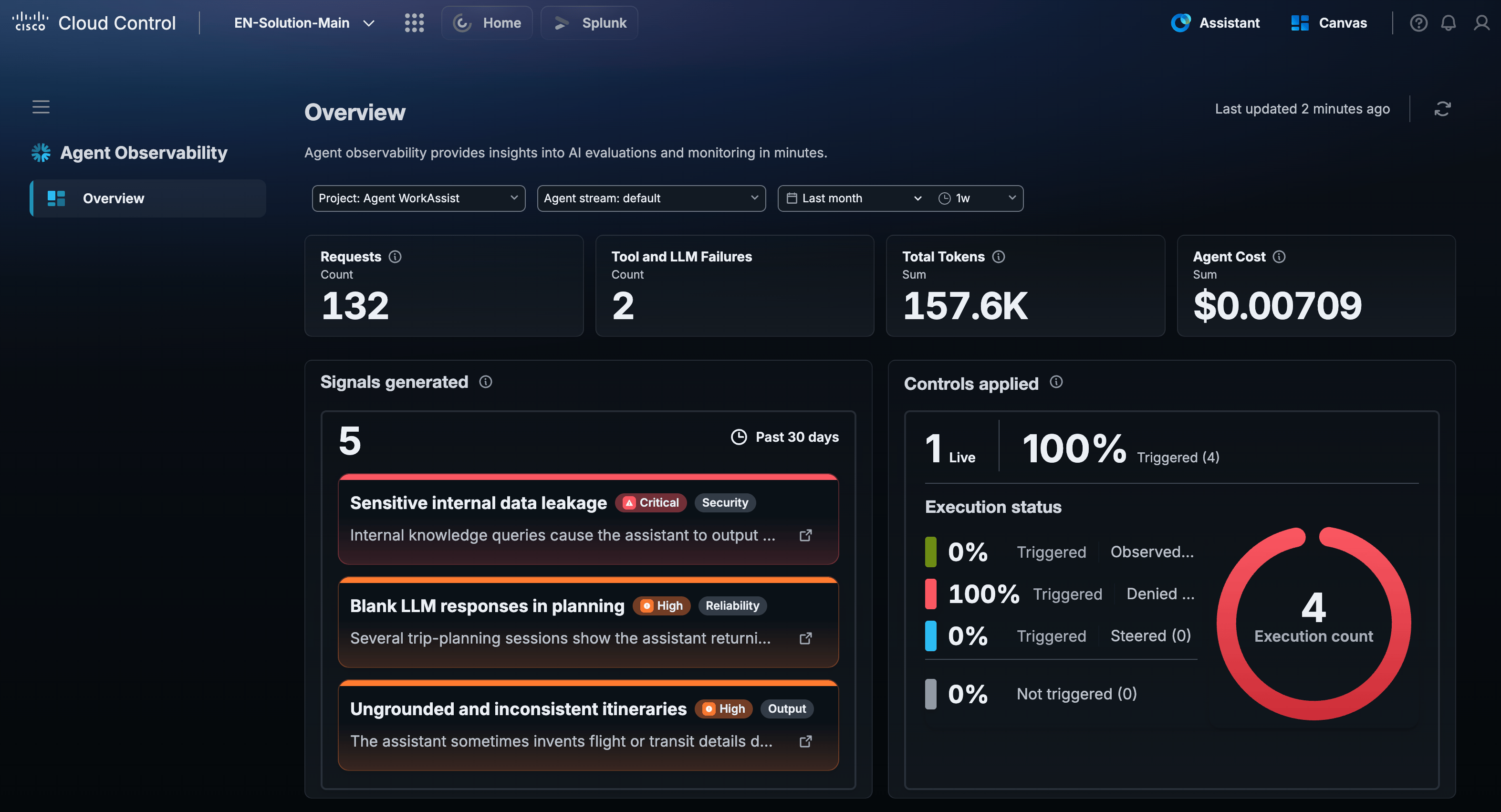This screenshot has height=812, width=1501.
Task: Click the Cisco logo icon
Action: pos(31,22)
